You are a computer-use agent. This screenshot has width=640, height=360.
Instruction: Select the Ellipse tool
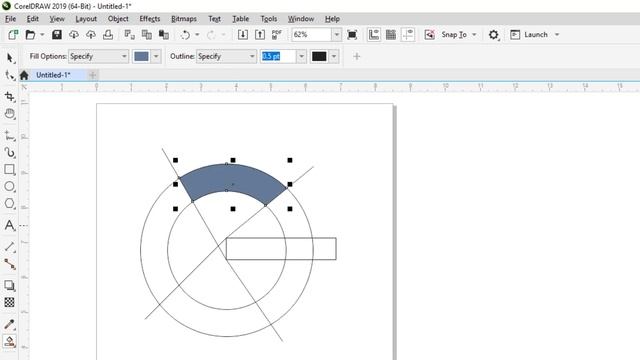point(10,187)
